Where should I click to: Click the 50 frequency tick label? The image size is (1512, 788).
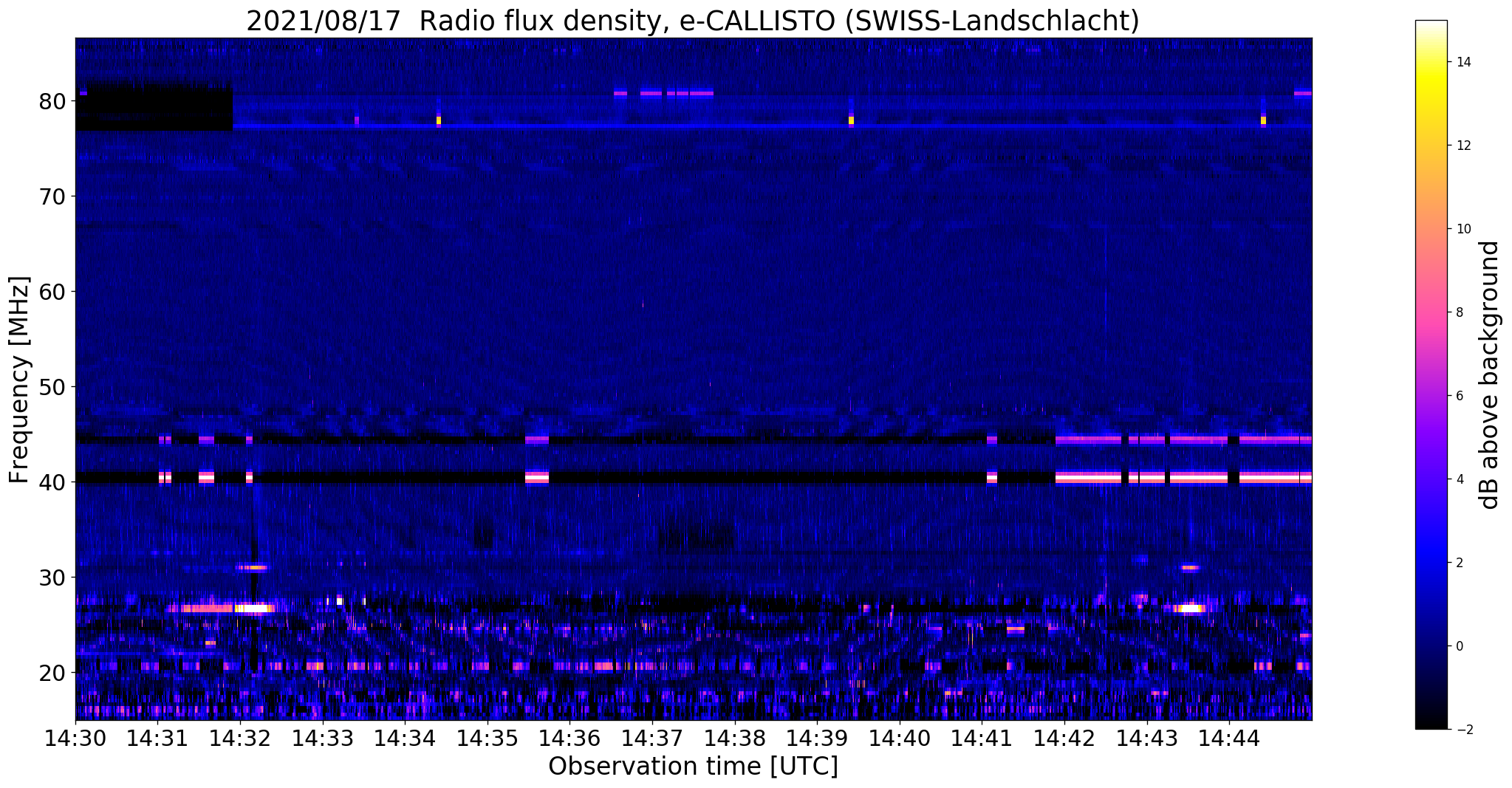click(52, 387)
